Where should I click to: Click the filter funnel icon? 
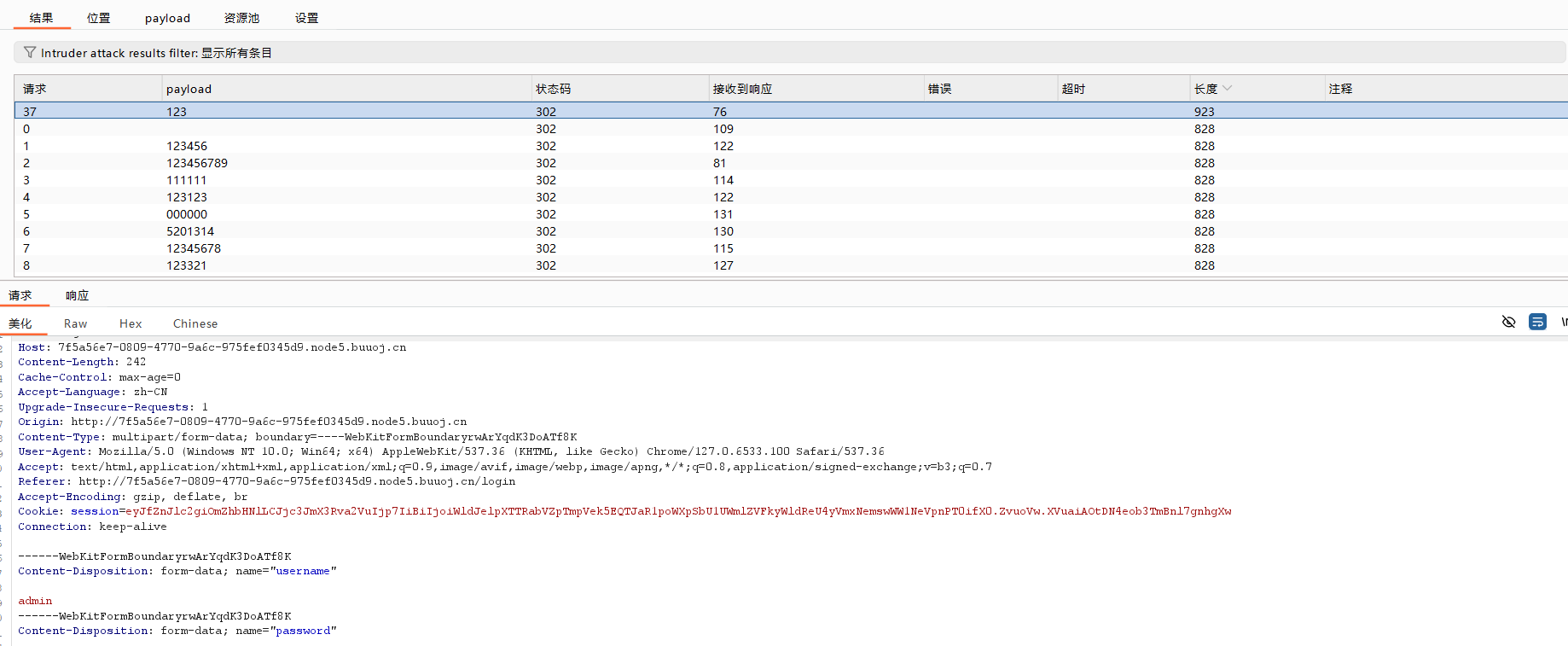(x=30, y=53)
